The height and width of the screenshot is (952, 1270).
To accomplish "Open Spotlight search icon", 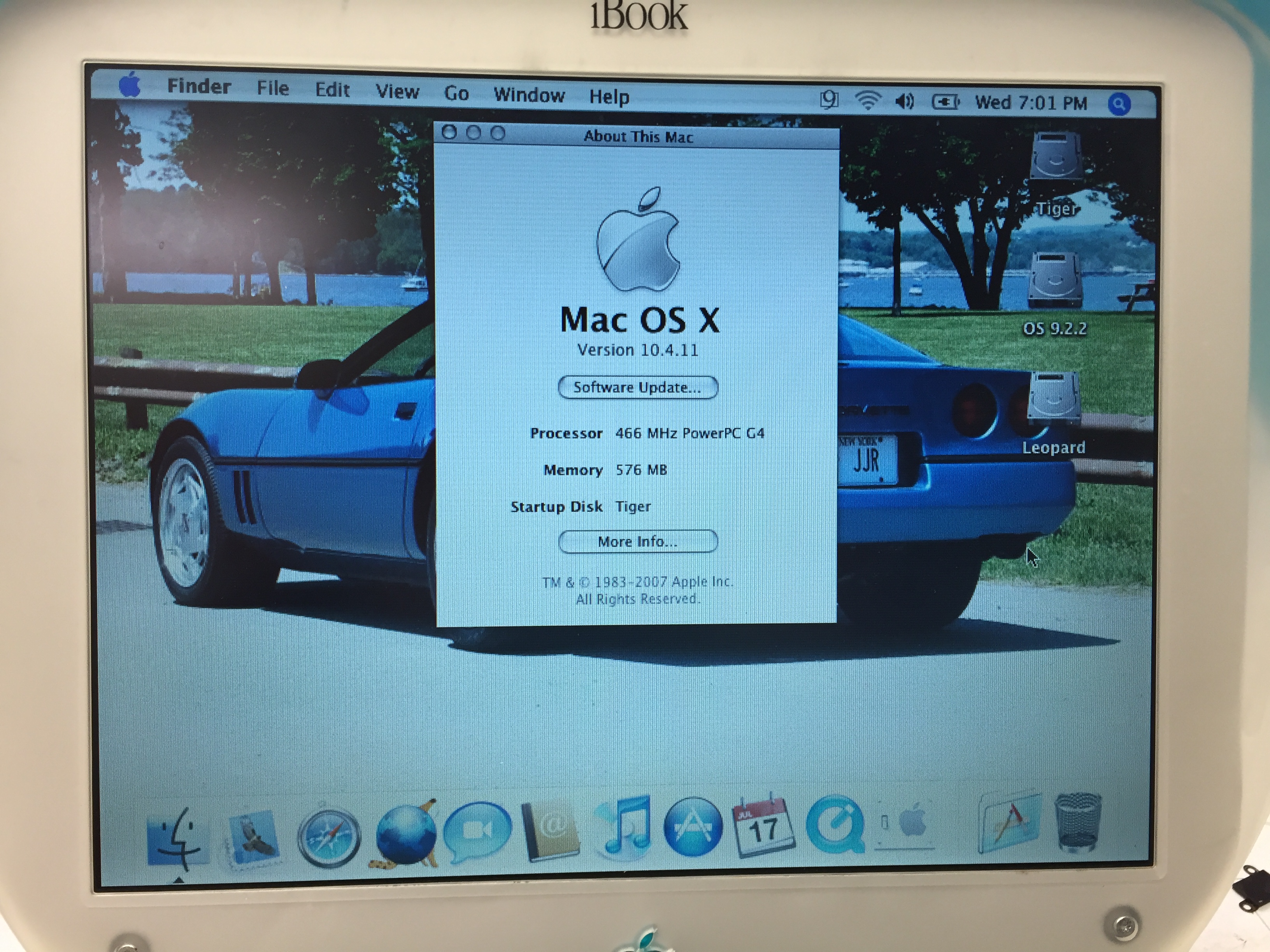I will pyautogui.click(x=1118, y=104).
